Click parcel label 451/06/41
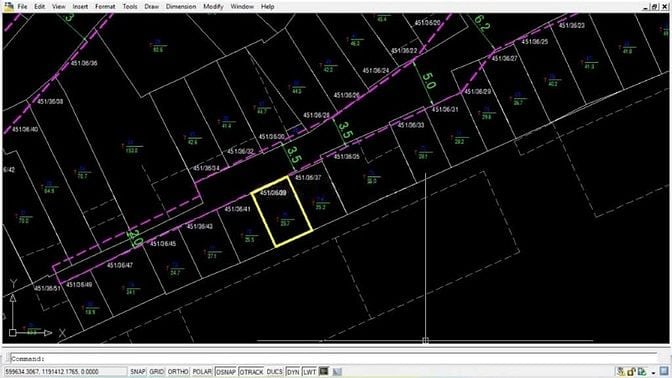 tap(237, 209)
